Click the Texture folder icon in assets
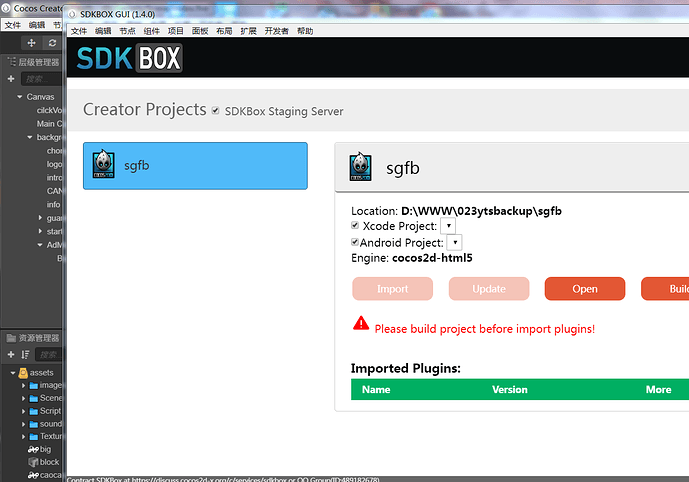The width and height of the screenshot is (689, 482). tap(33, 437)
